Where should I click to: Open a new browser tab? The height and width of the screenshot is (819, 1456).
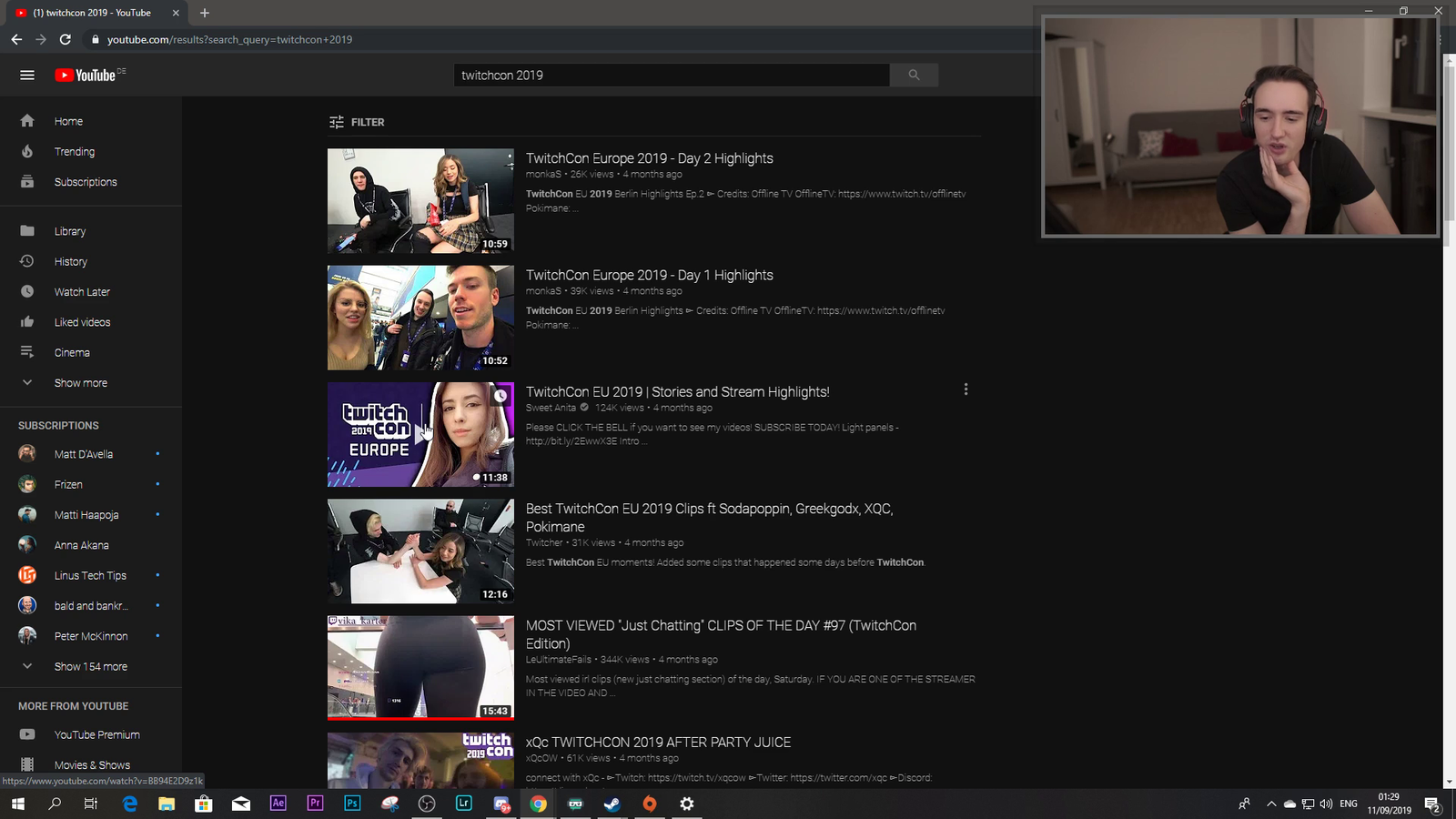205,13
